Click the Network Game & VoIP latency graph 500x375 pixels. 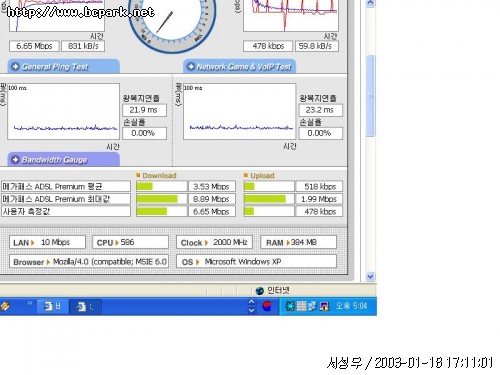tap(239, 111)
